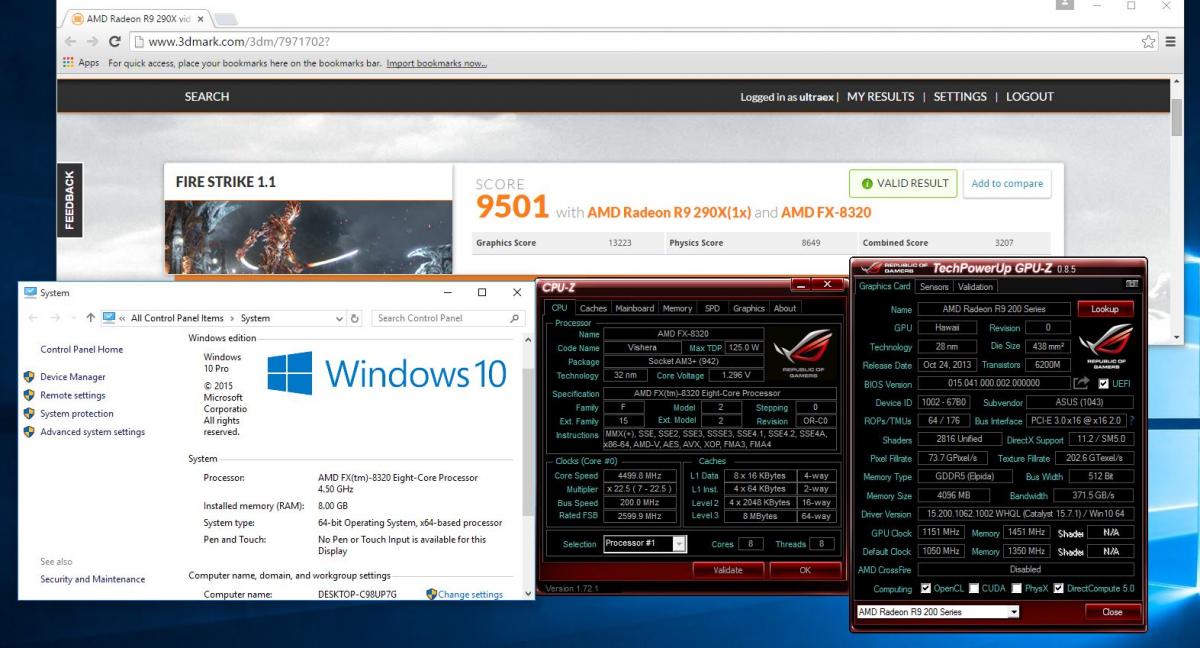Click the OK button in CPU-Z
The height and width of the screenshot is (648, 1200).
(x=805, y=570)
